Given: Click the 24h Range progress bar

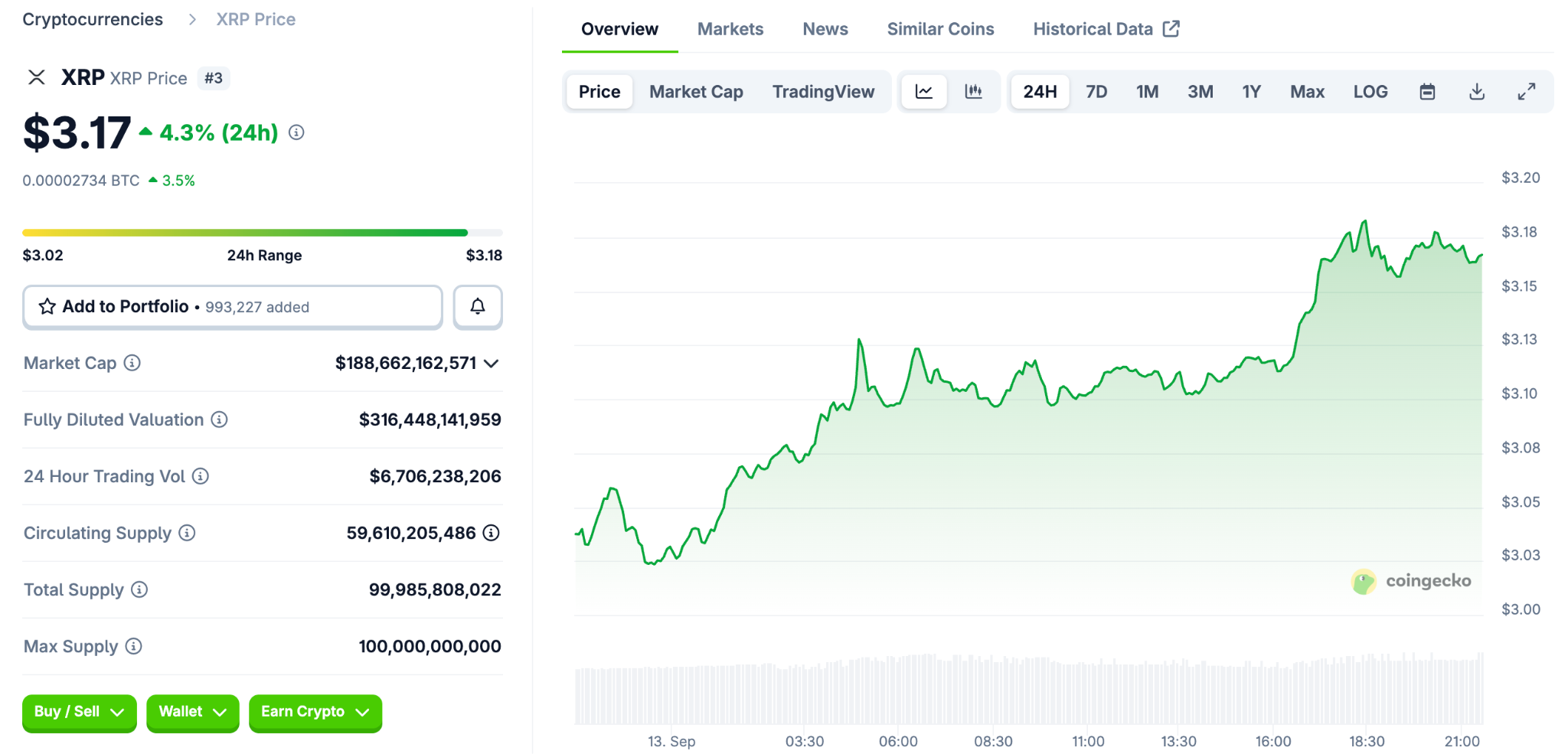Looking at the screenshot, I should click(263, 233).
